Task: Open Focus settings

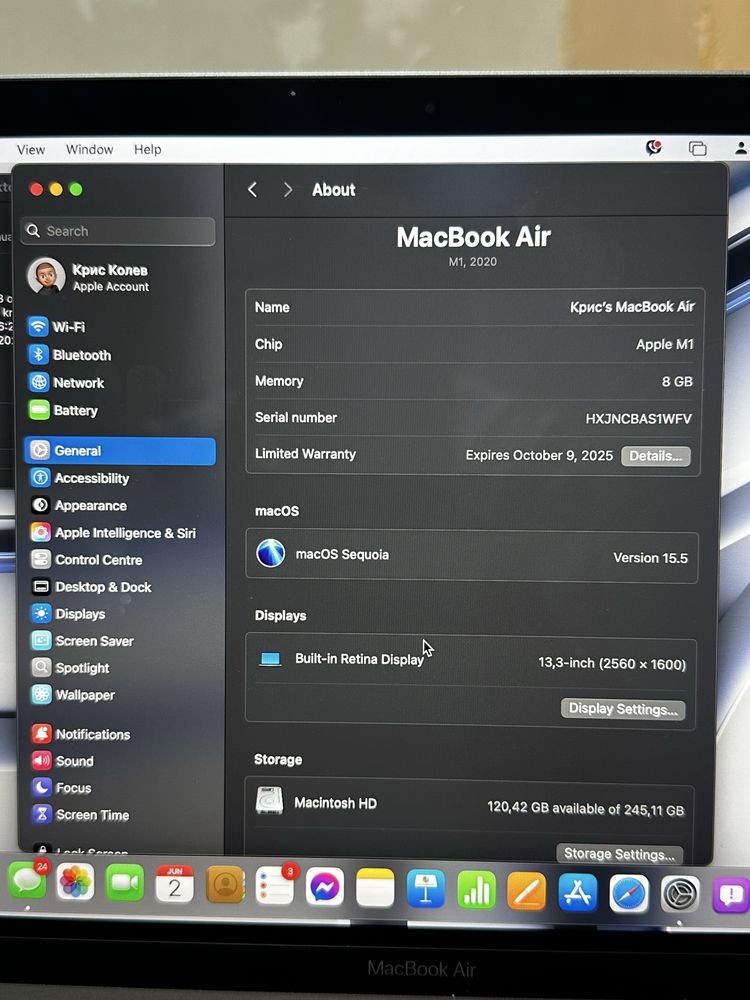Action: [120, 788]
